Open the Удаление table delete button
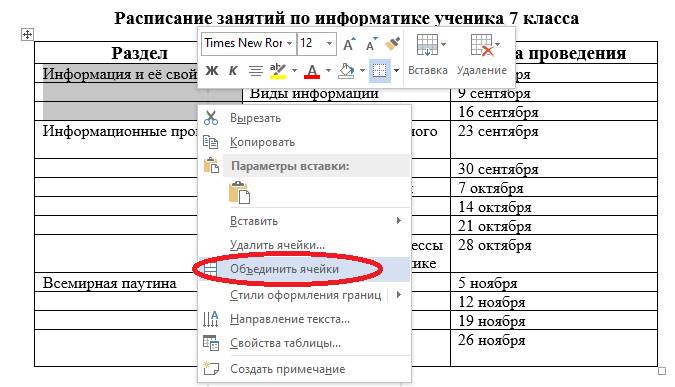Screen dimensions: 675x387 (482, 55)
